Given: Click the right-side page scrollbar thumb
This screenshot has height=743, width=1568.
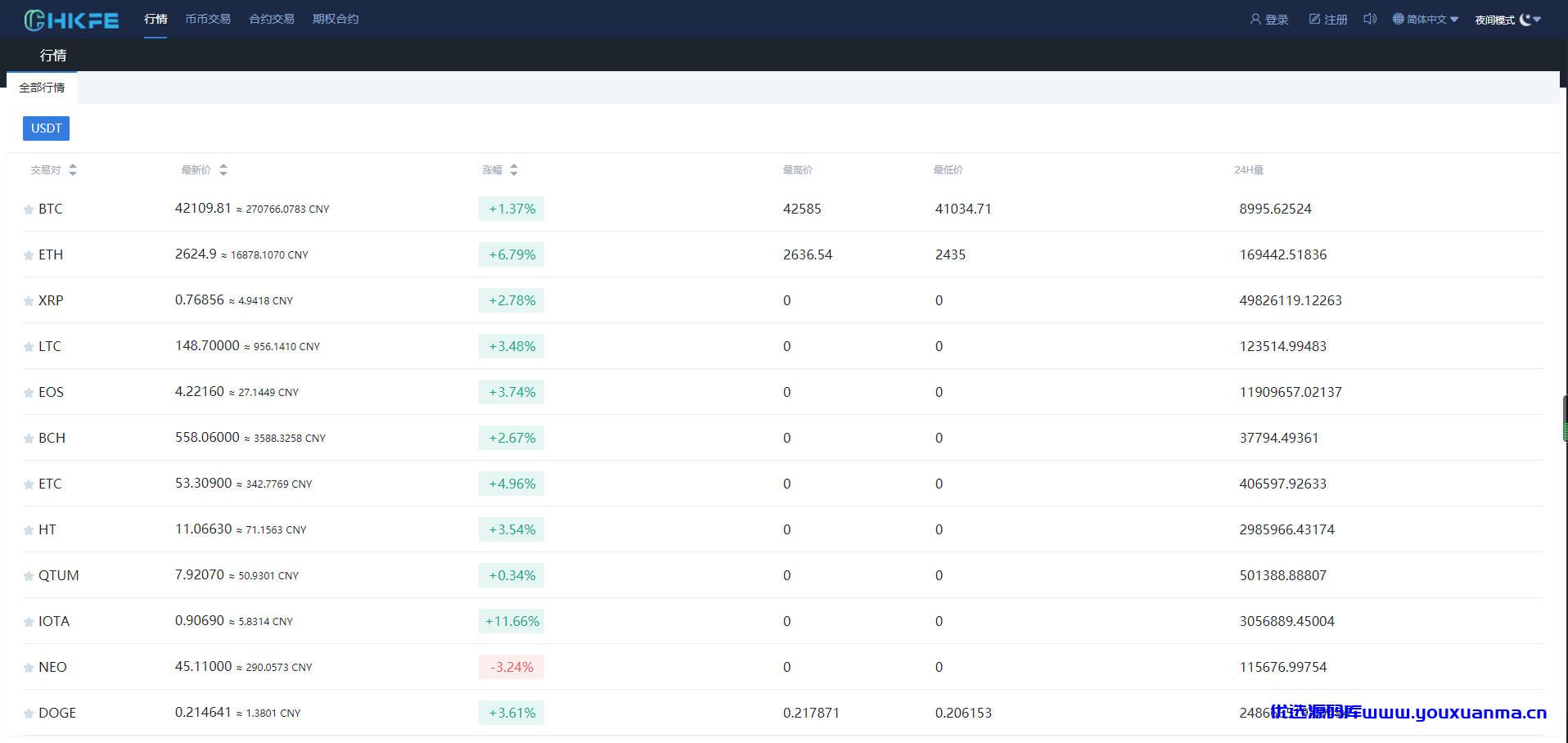Looking at the screenshot, I should (1565, 419).
